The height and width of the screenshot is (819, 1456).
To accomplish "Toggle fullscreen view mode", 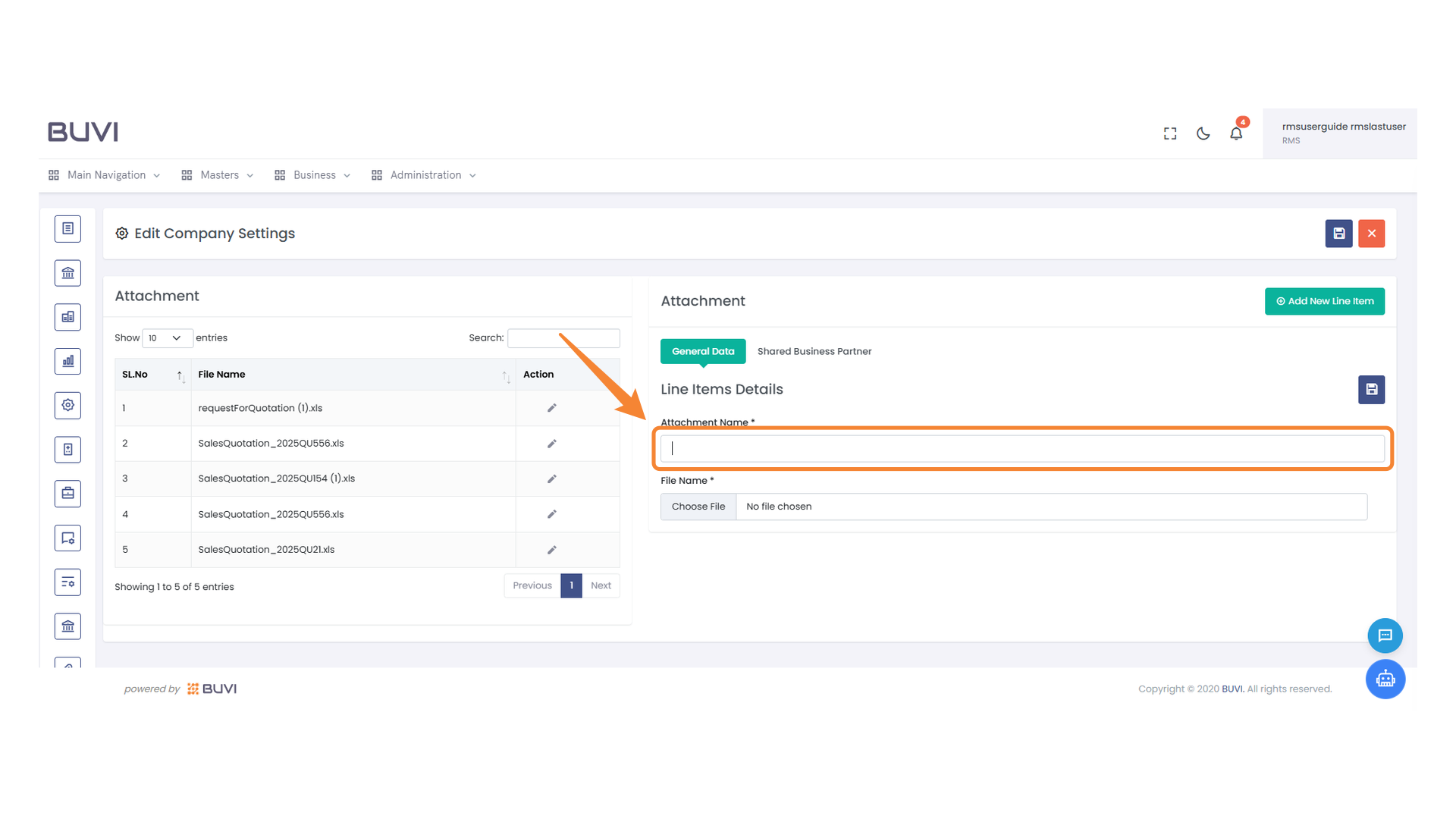I will pyautogui.click(x=1169, y=133).
